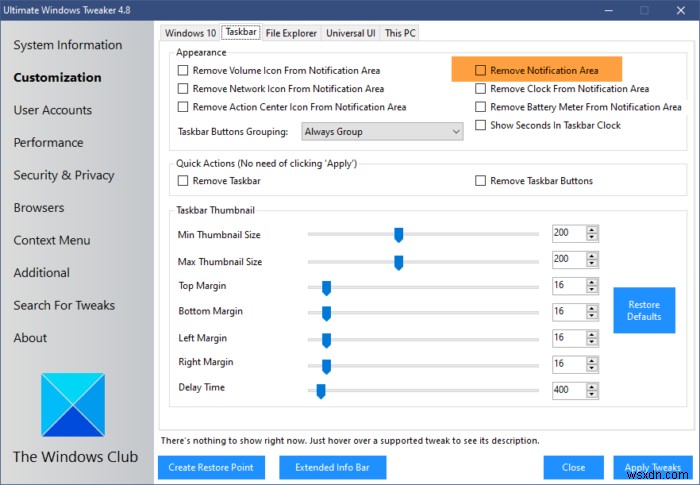700x485 pixels.
Task: Click the Min Thumbnail Size value field
Action: 569,233
